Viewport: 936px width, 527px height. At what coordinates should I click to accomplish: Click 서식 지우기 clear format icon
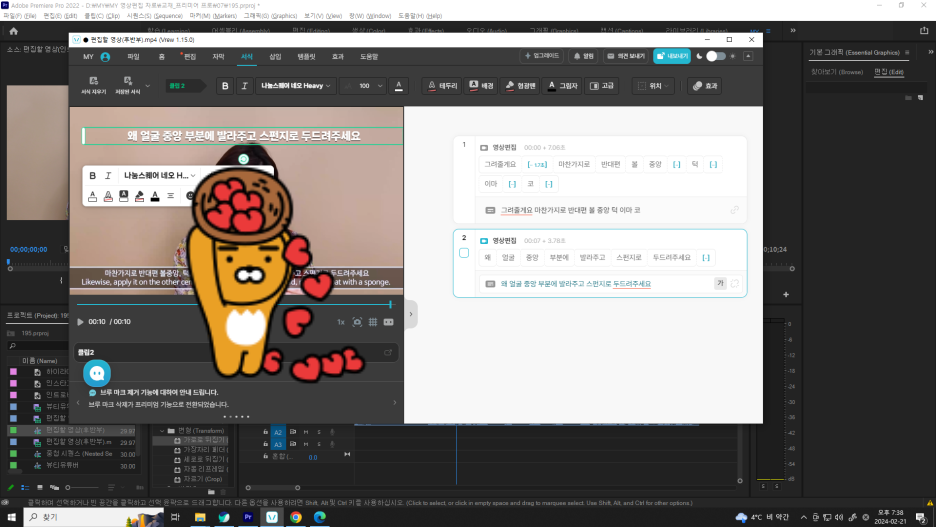pyautogui.click(x=94, y=85)
